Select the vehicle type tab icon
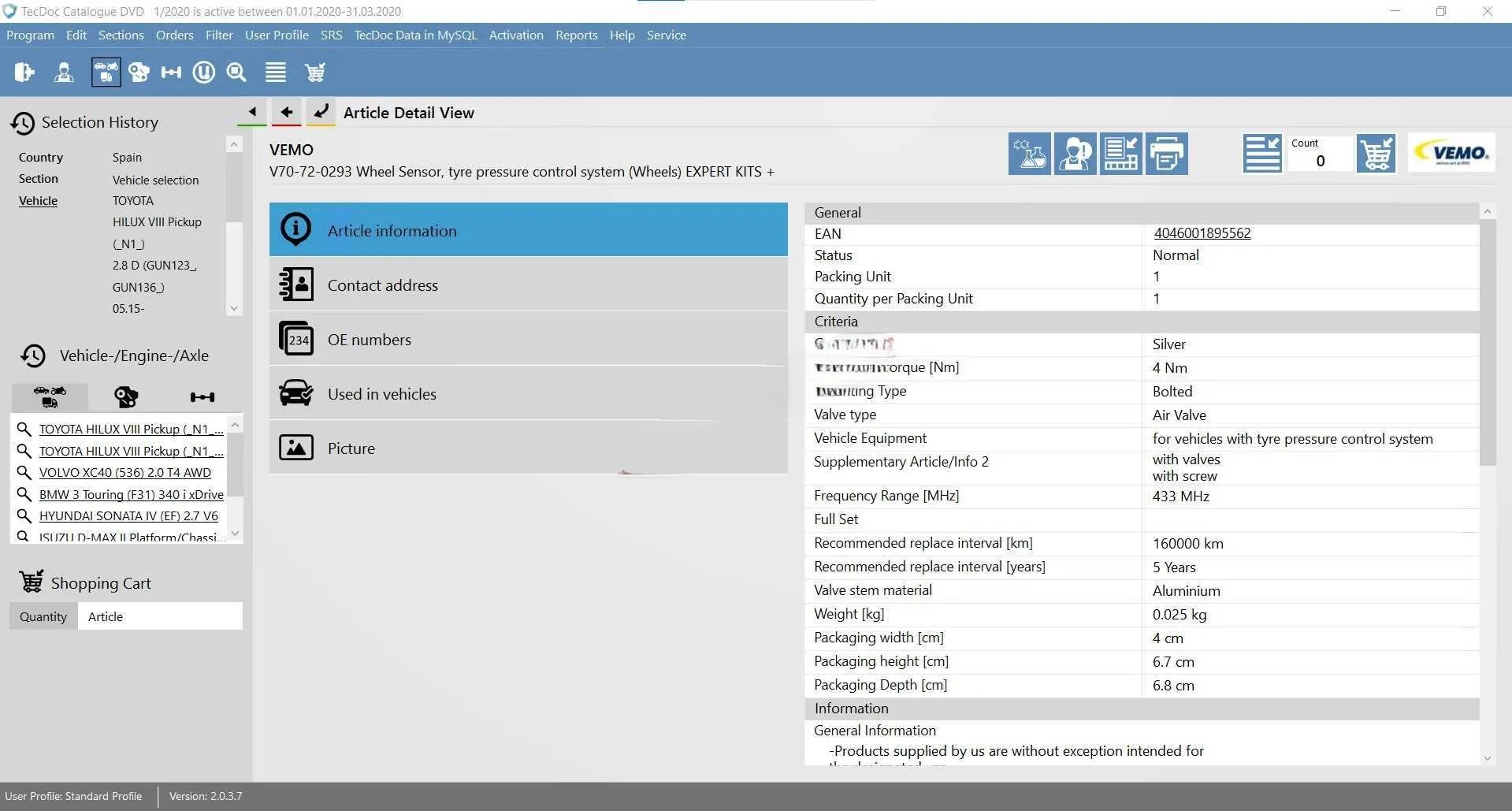Image resolution: width=1512 pixels, height=811 pixels. (50, 396)
